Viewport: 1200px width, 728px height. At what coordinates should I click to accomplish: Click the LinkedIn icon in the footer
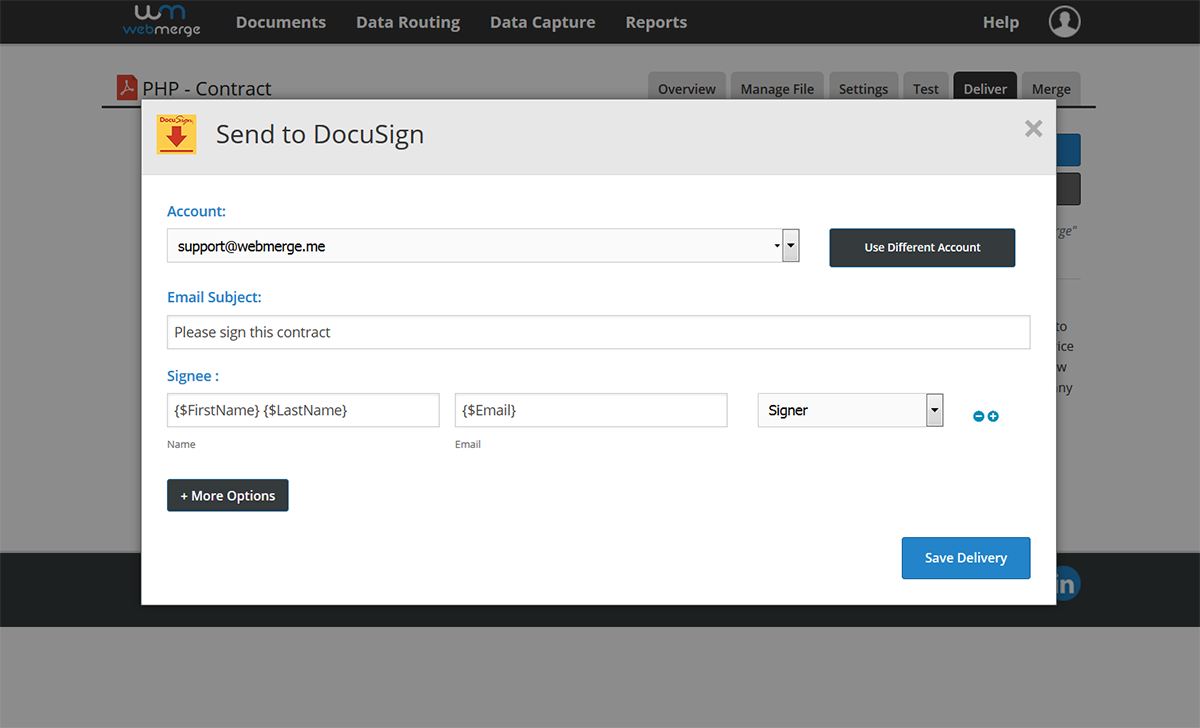pos(1066,584)
